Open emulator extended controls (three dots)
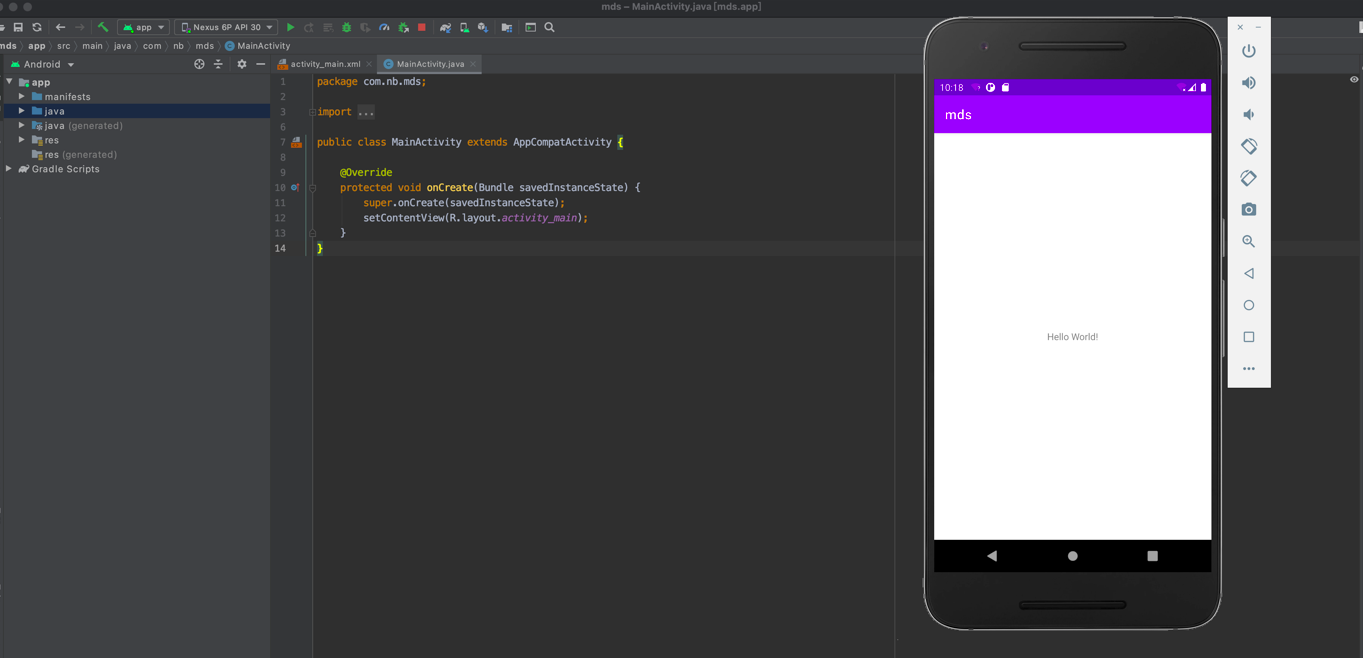Screen dimensions: 1363x658 click(1249, 369)
